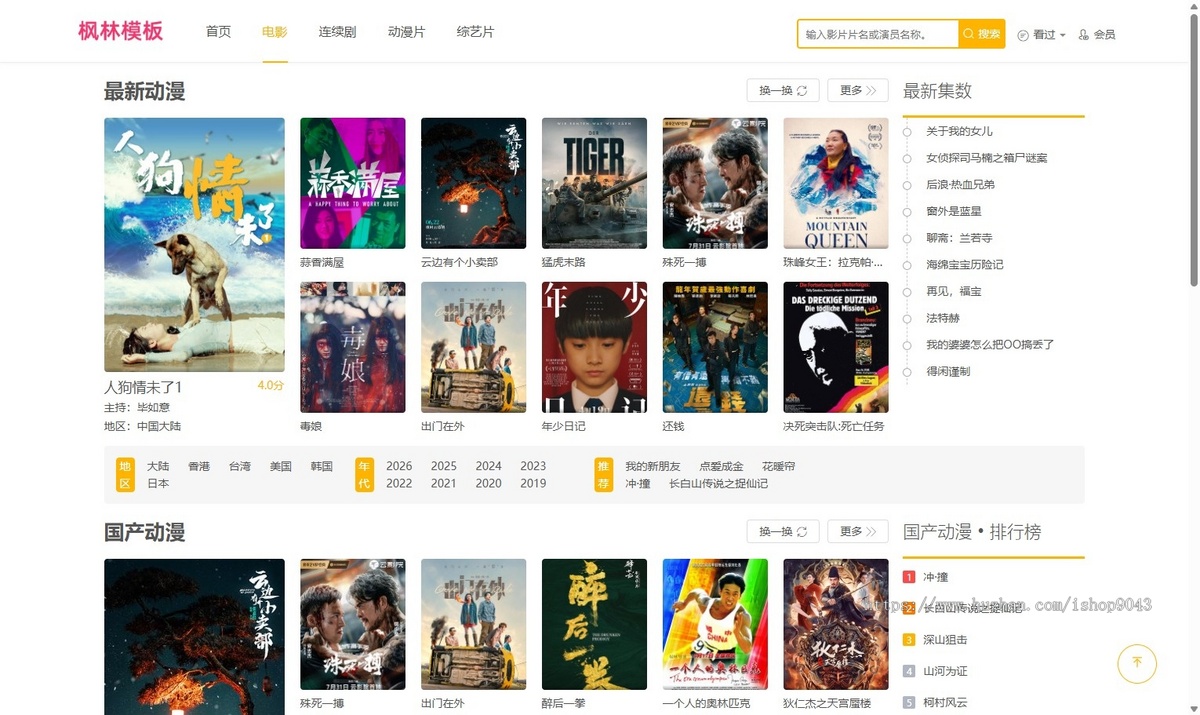Click the orange 搜索 search button
1200x715 pixels.
click(982, 34)
